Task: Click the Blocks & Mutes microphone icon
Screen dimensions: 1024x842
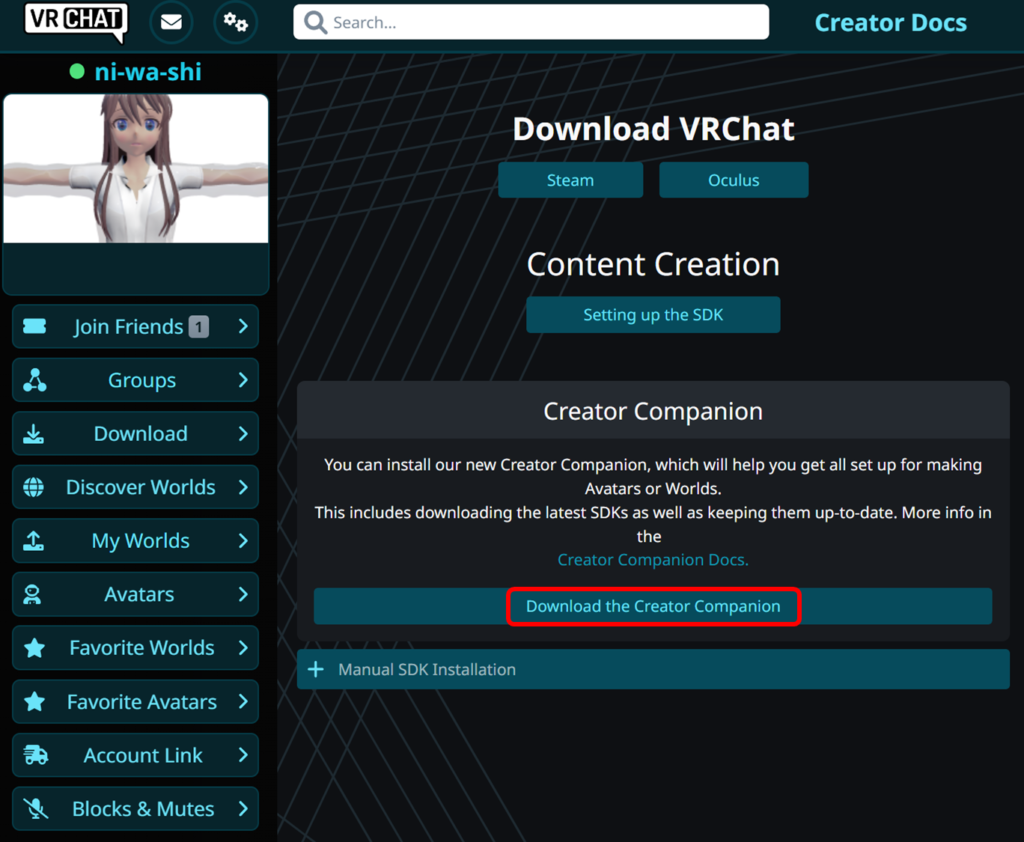Action: click(x=35, y=809)
